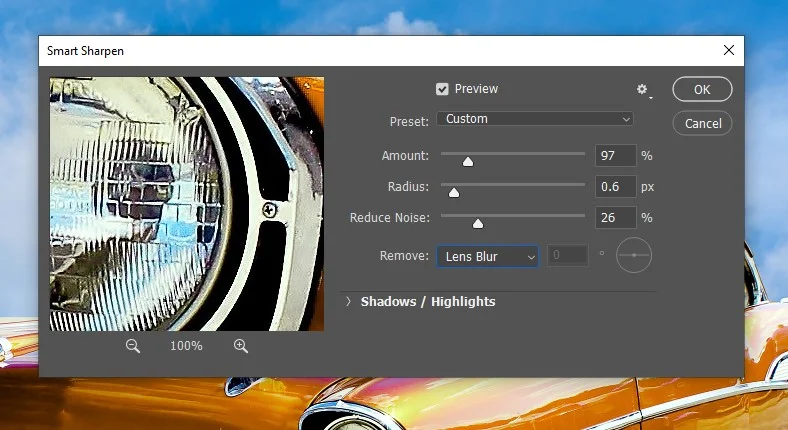Click the 100% zoom level text
Image resolution: width=788 pixels, height=430 pixels.
point(186,346)
